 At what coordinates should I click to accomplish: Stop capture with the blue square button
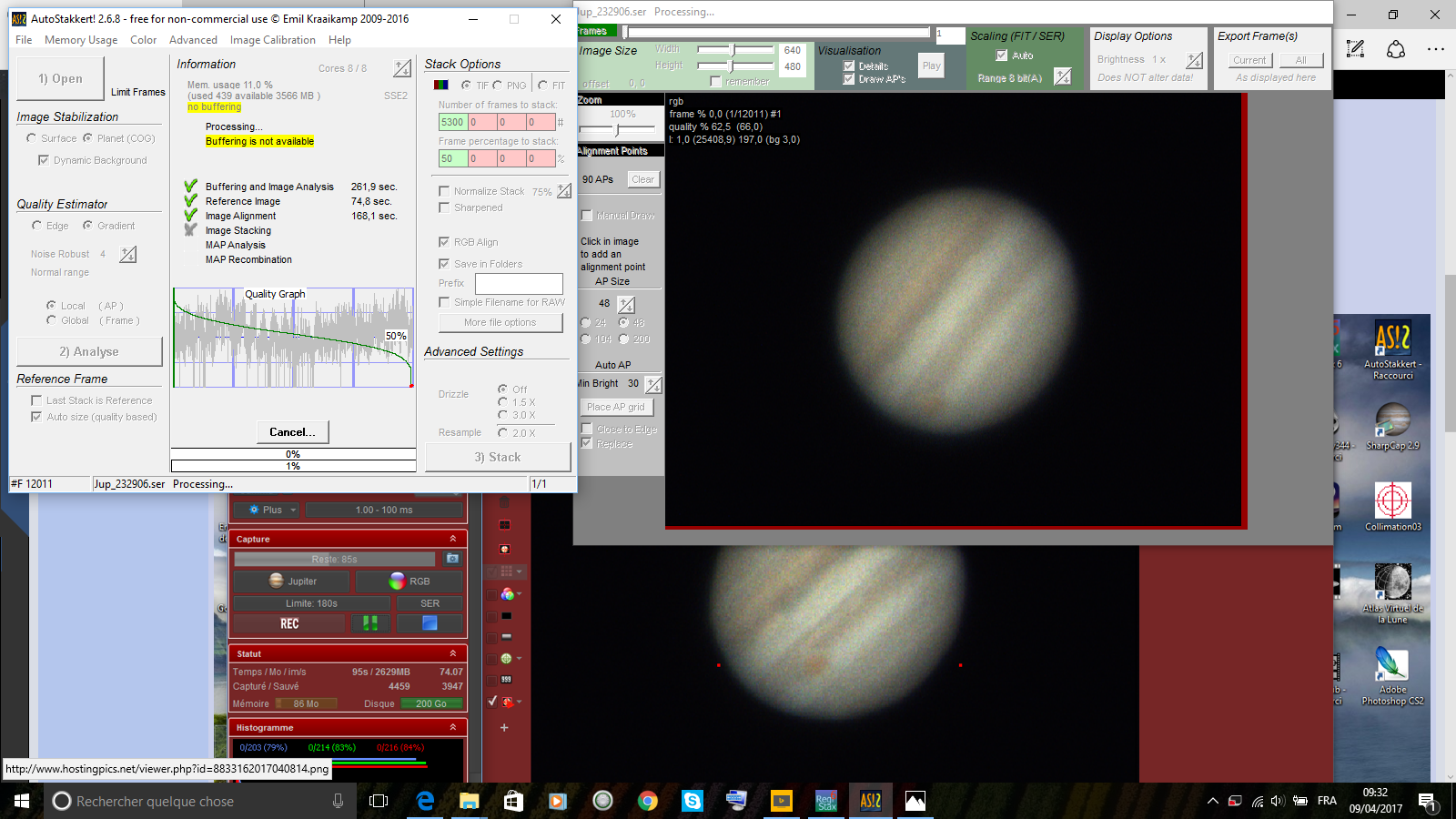(x=430, y=623)
